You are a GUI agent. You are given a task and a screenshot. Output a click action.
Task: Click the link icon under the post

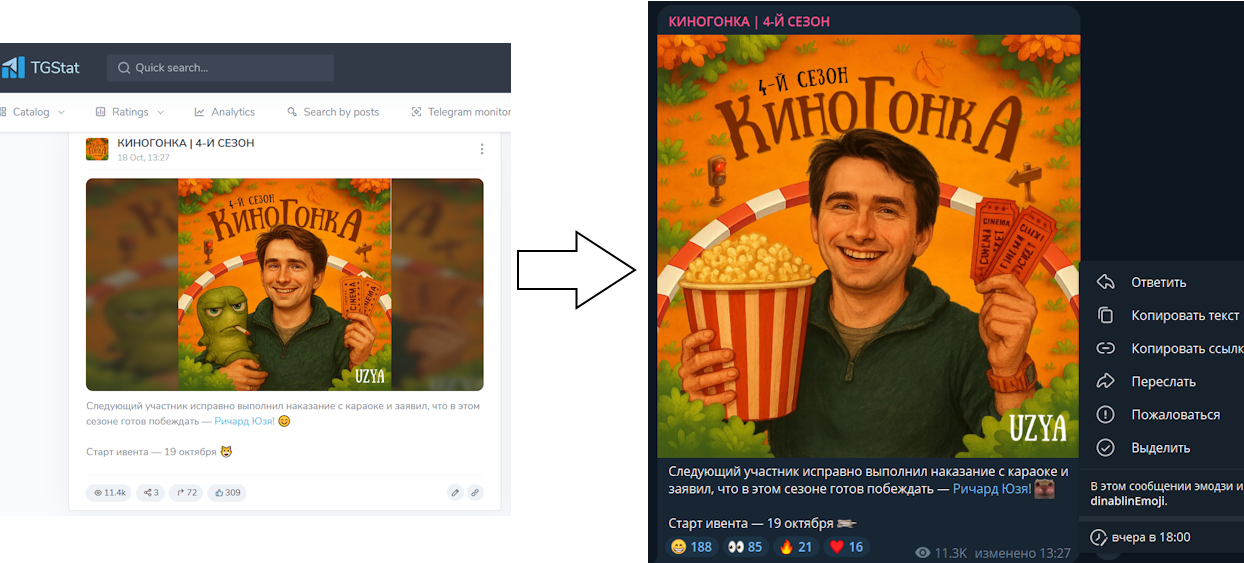(x=475, y=492)
